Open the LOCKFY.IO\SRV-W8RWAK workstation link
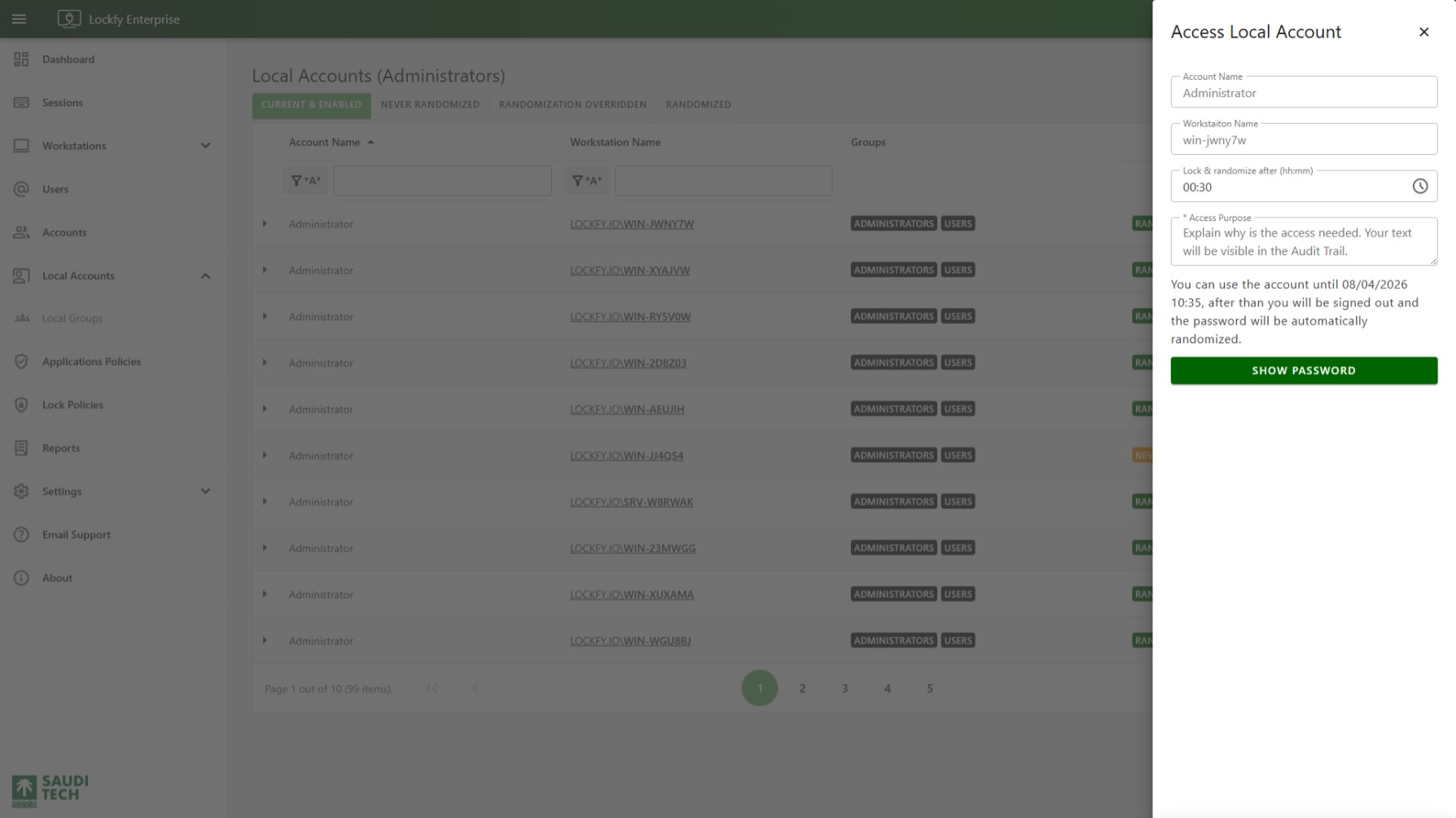 pyautogui.click(x=631, y=503)
